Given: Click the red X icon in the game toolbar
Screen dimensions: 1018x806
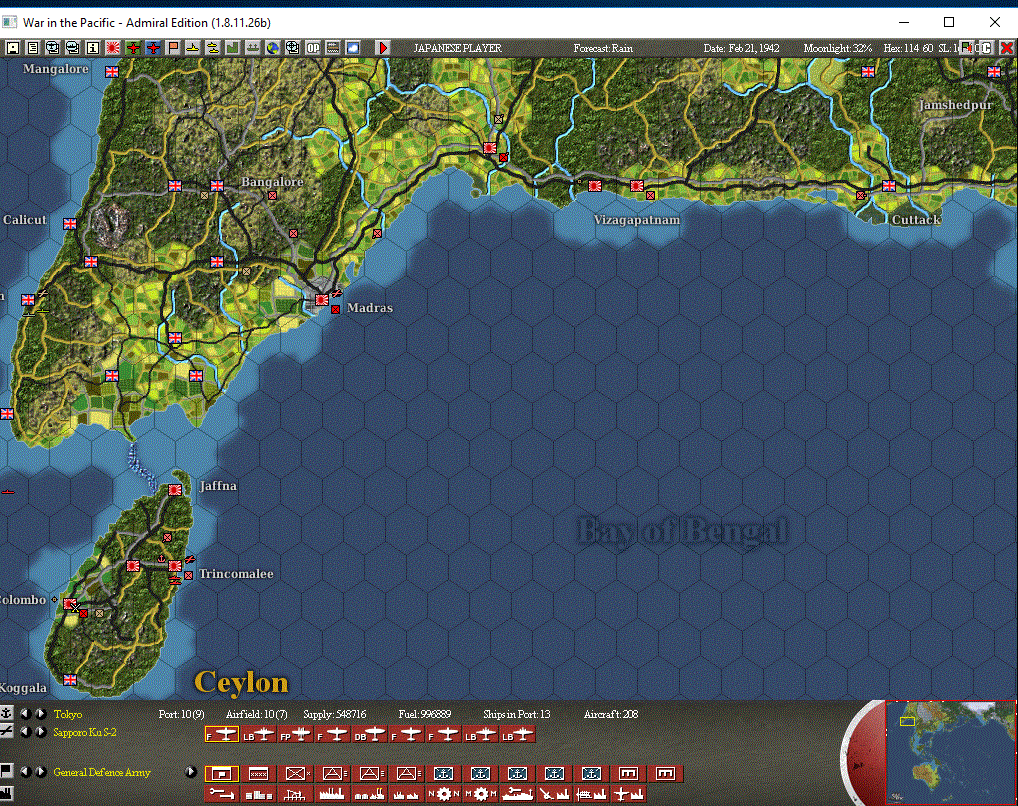Looking at the screenshot, I should (1007, 47).
